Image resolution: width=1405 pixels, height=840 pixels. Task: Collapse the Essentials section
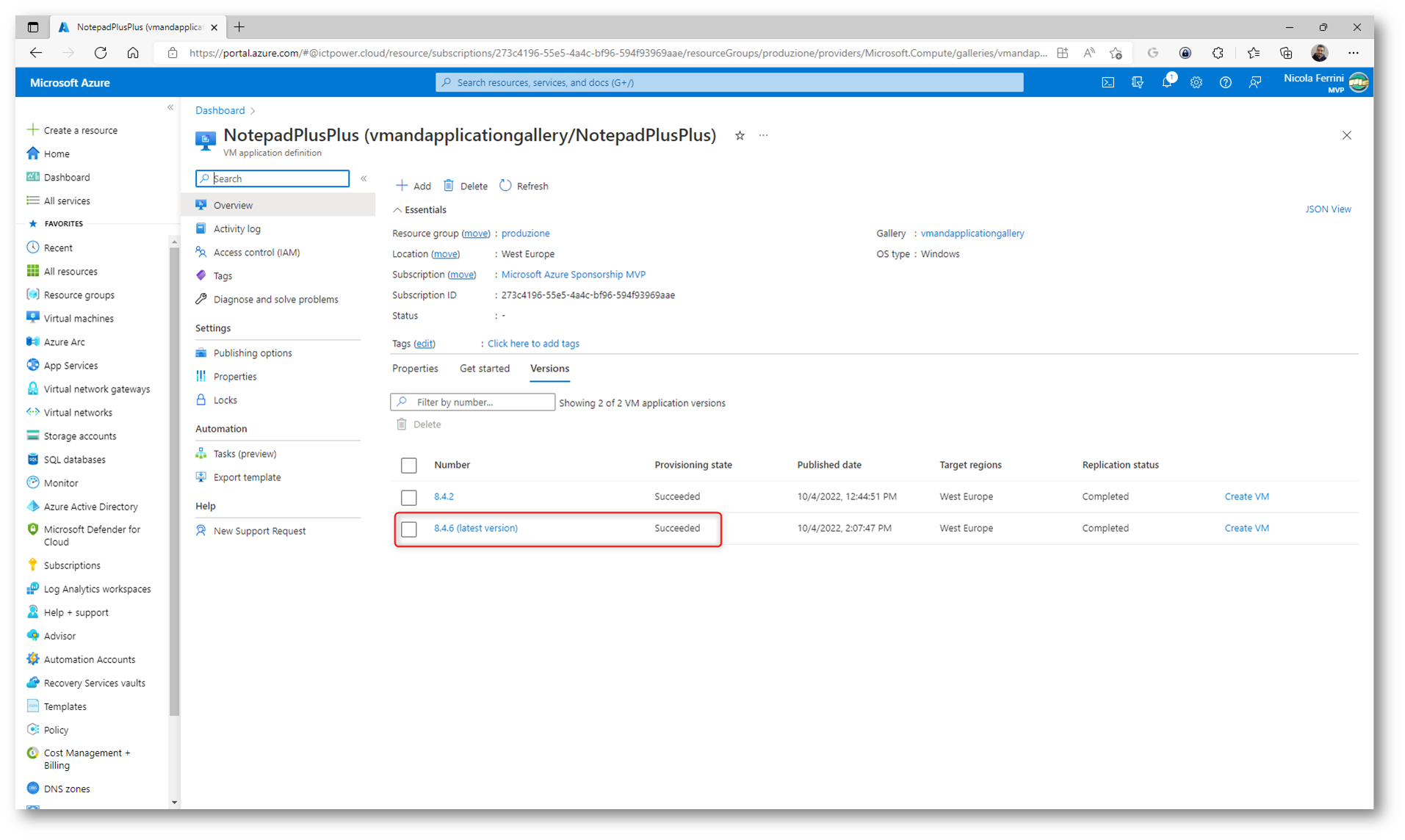click(419, 209)
